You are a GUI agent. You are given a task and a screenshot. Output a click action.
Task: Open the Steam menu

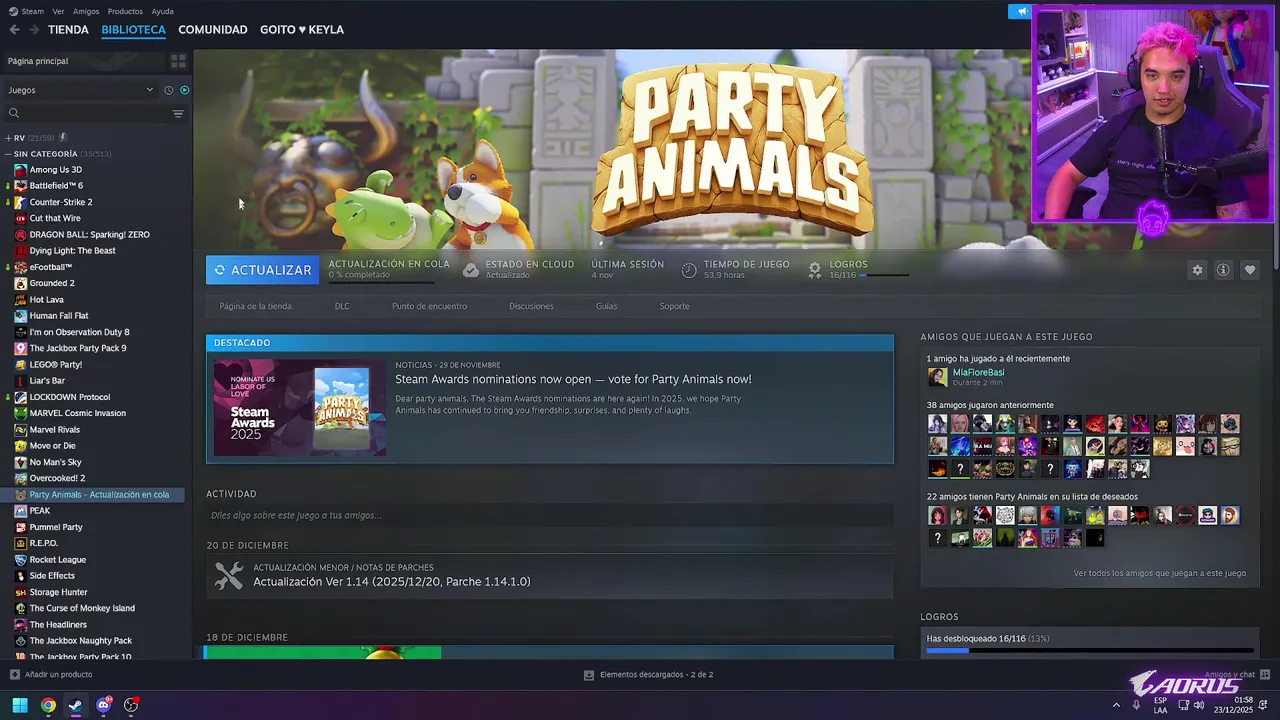tap(32, 11)
